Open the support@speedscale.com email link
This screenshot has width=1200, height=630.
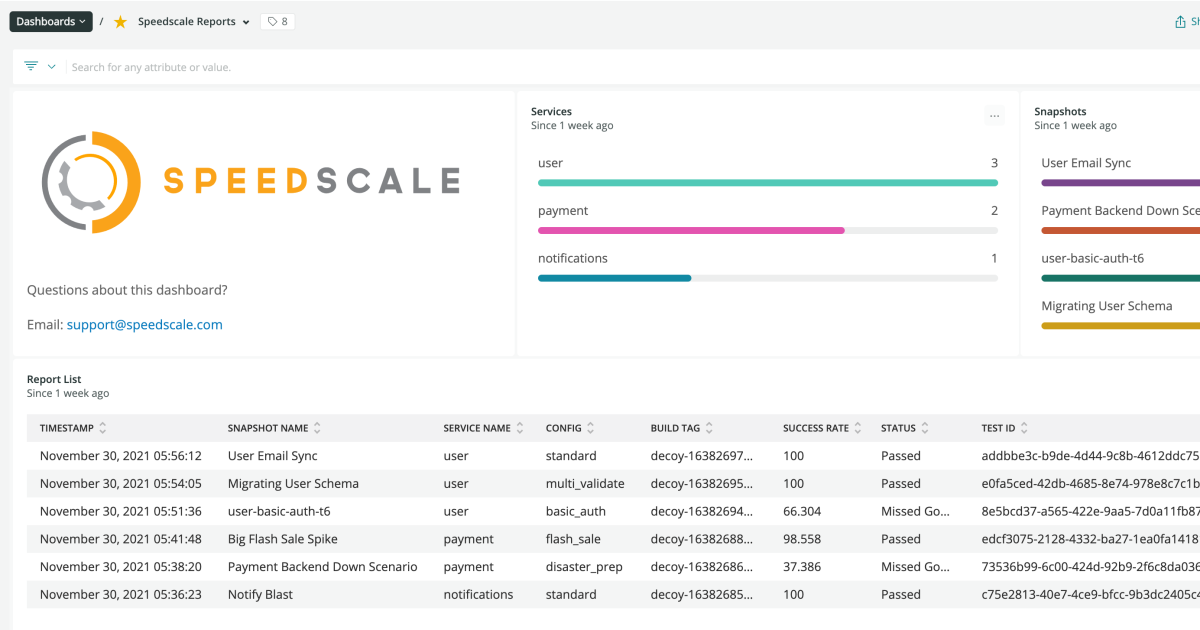click(145, 325)
